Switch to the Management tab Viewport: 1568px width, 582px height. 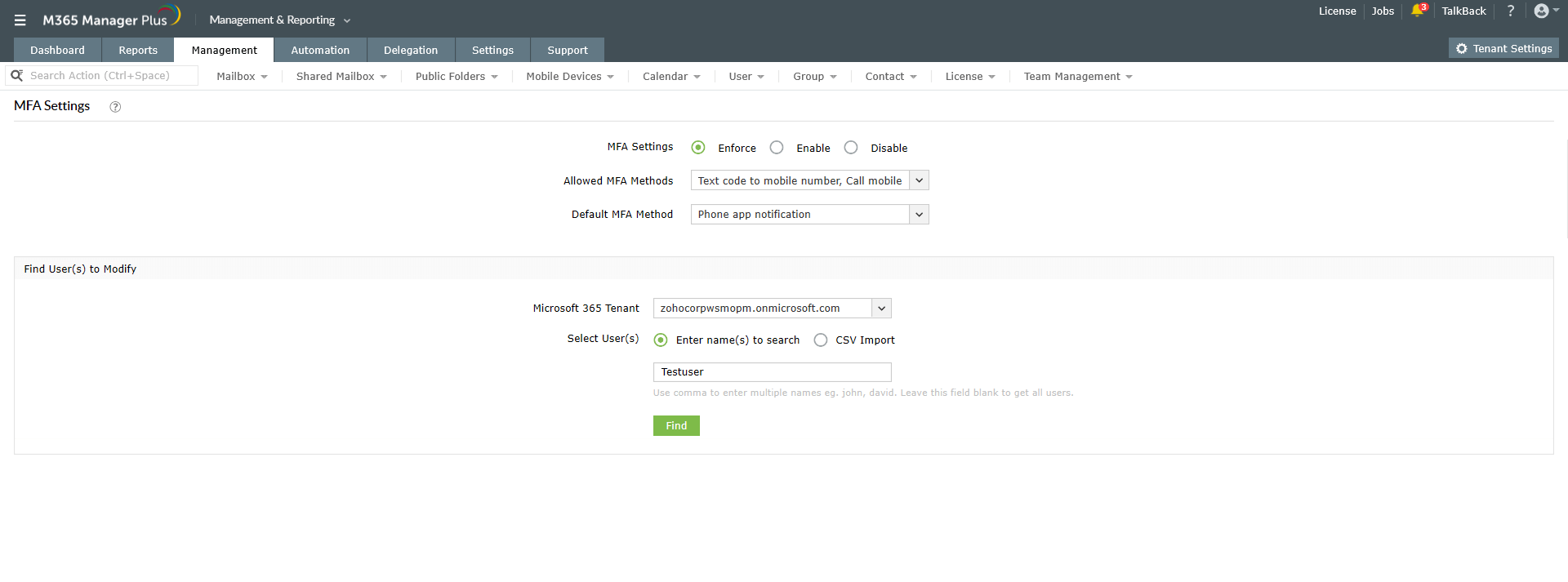pos(224,50)
